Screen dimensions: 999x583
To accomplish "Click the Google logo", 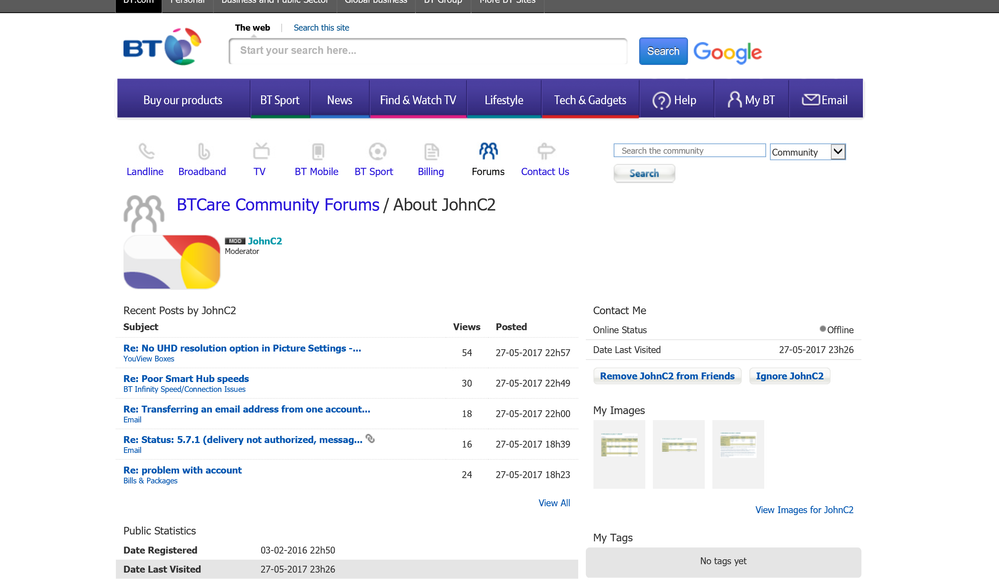I will pos(727,52).
